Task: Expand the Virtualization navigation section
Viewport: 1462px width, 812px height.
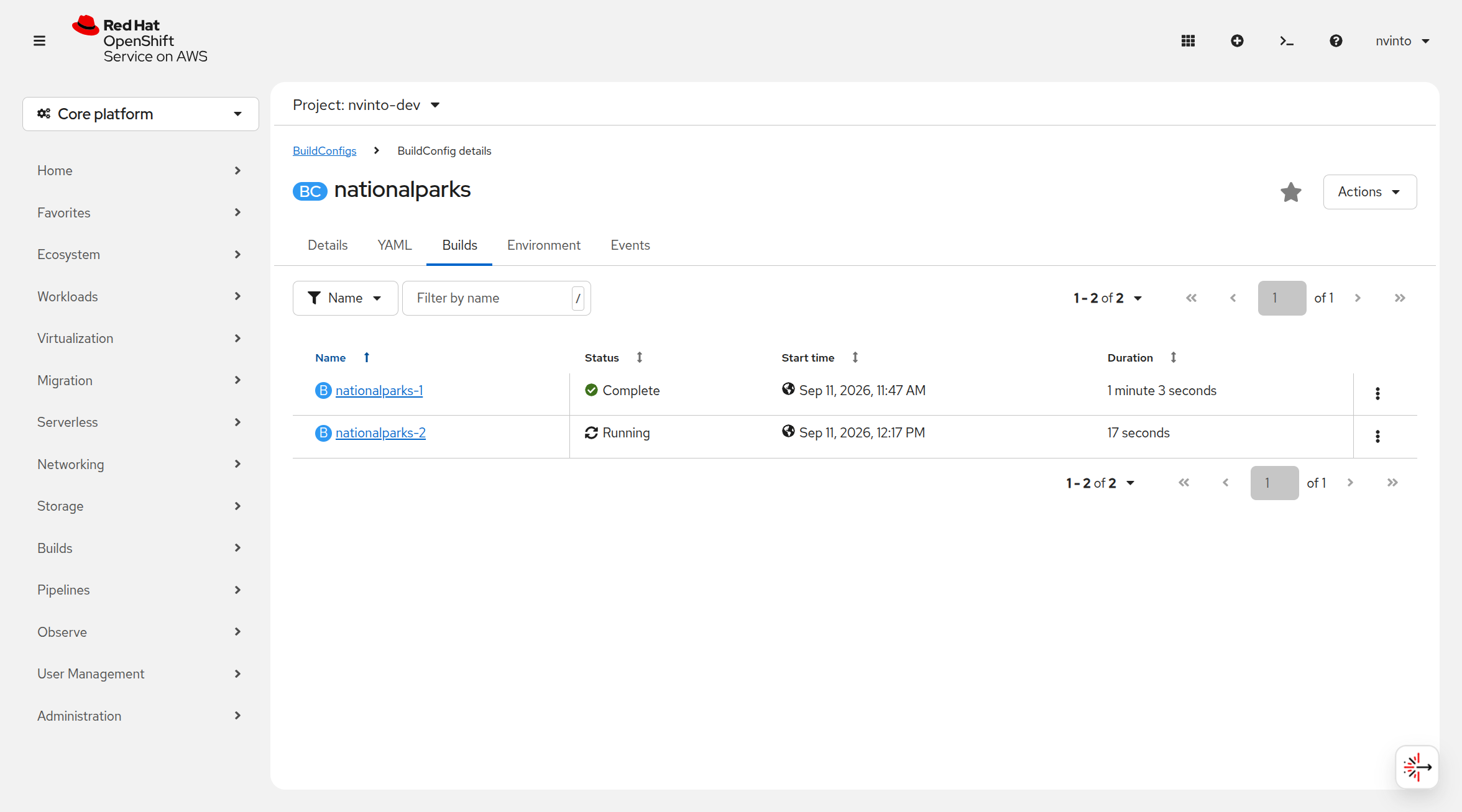Action: [x=139, y=339]
